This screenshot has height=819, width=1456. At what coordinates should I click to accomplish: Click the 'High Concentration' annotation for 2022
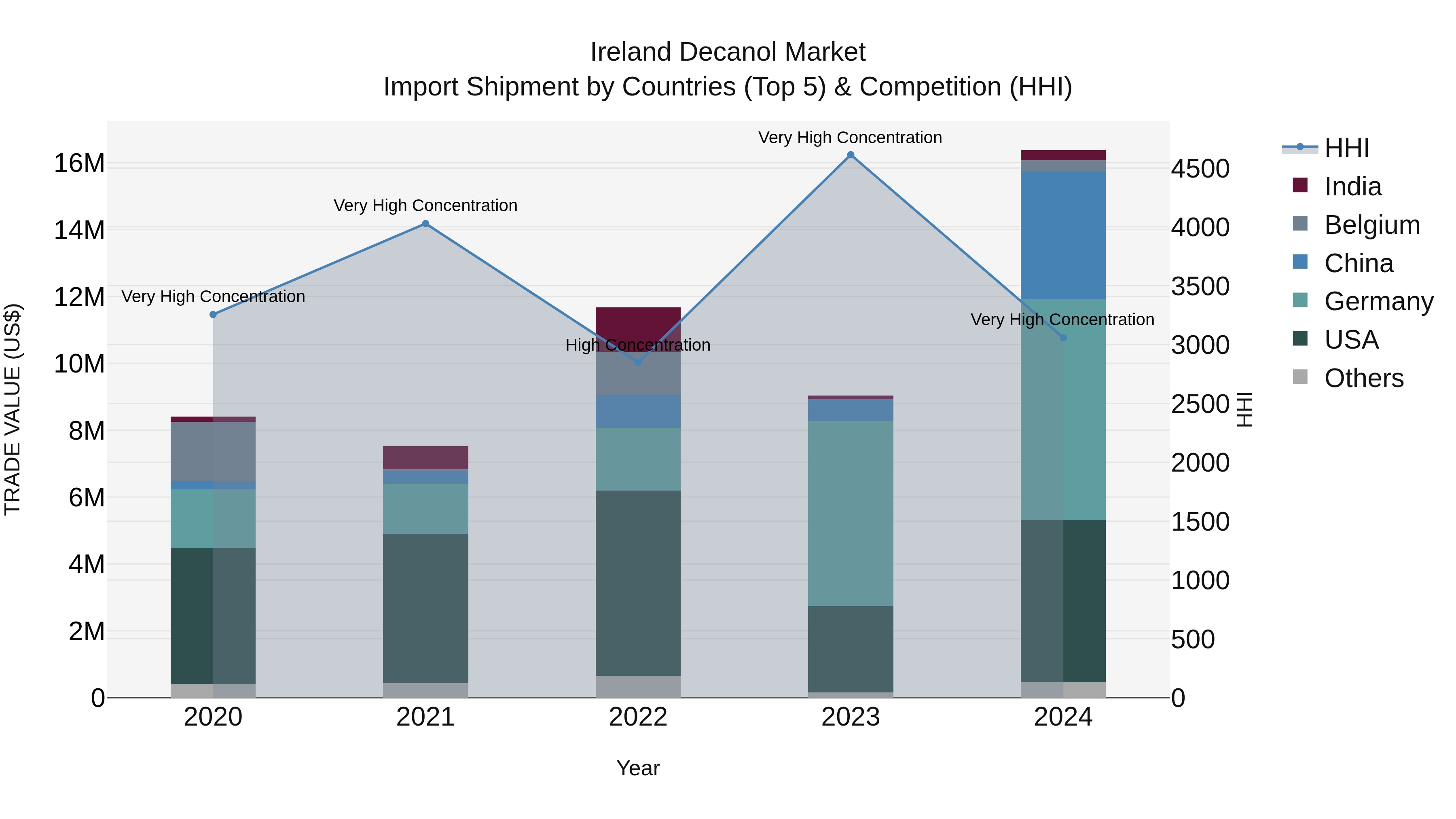[x=638, y=345]
